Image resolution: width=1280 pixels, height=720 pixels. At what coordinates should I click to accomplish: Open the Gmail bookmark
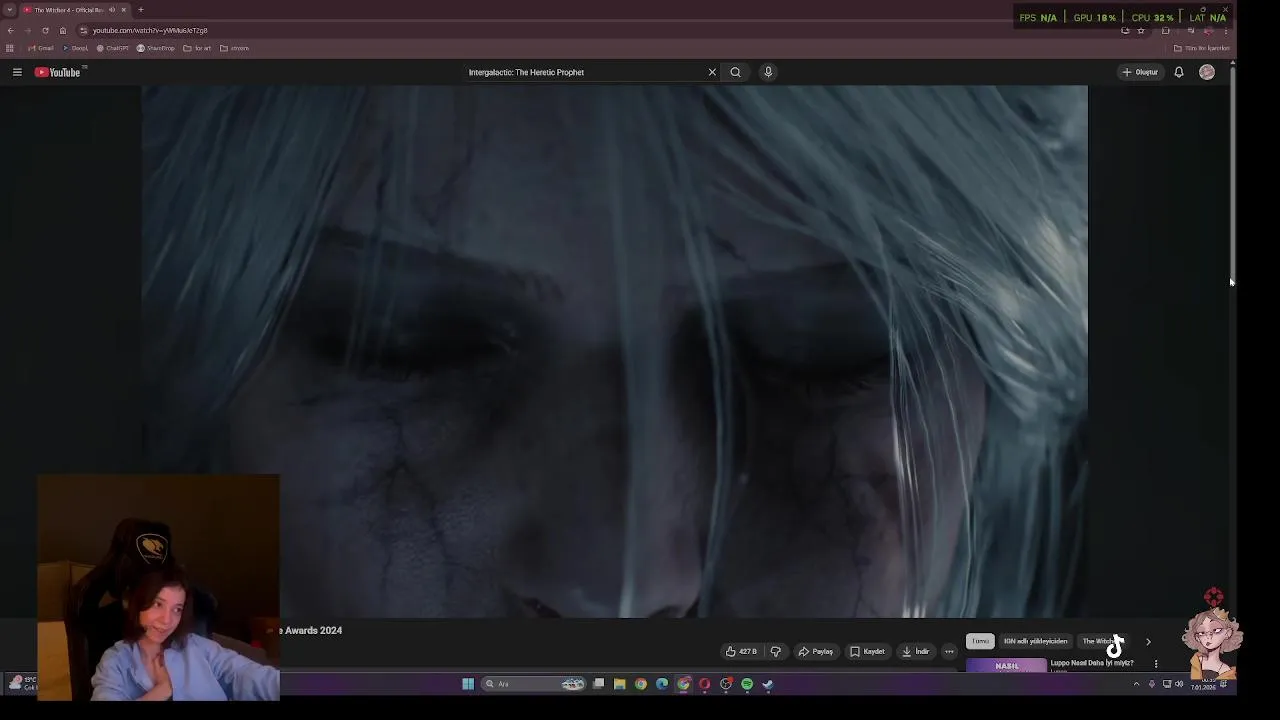coord(41,48)
